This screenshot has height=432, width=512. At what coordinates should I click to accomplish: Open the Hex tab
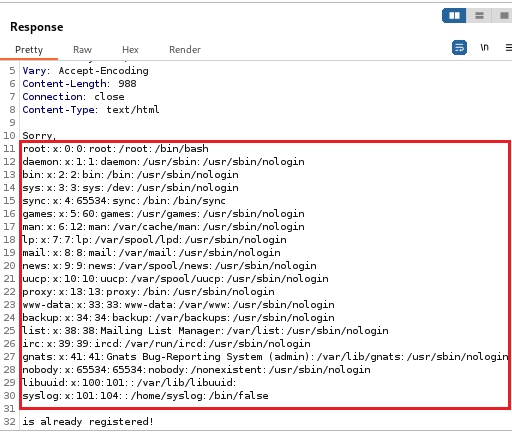click(x=130, y=50)
